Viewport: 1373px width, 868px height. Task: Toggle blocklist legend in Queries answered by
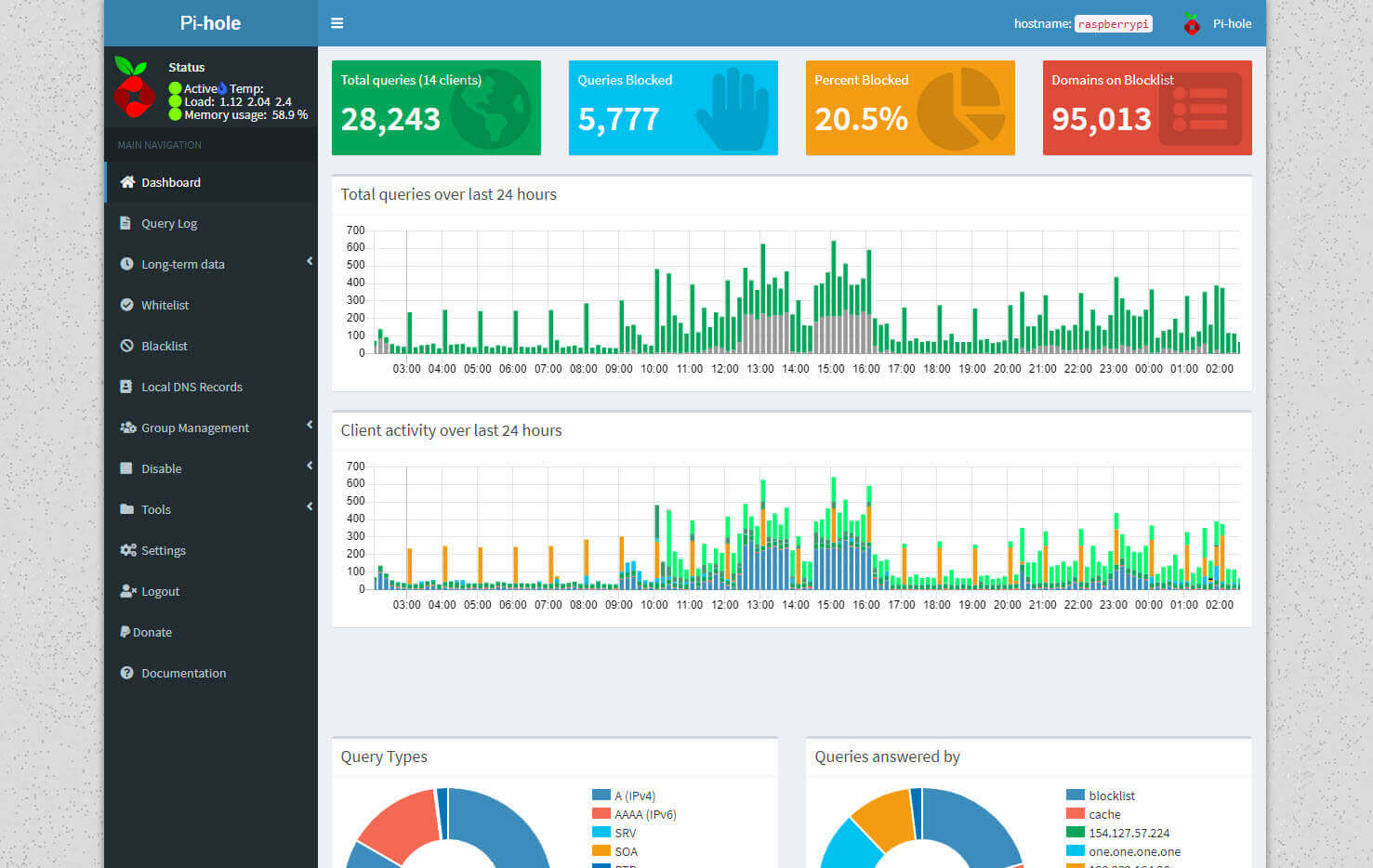pos(1111,796)
